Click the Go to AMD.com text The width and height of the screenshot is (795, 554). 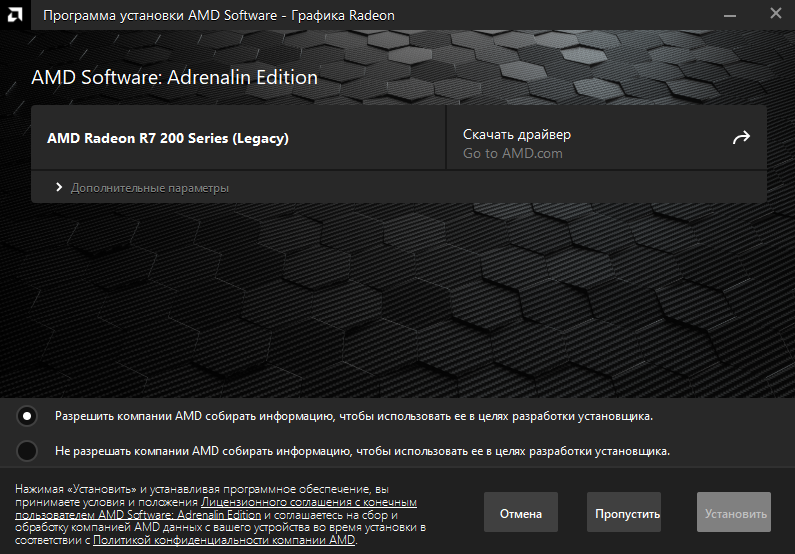click(513, 154)
